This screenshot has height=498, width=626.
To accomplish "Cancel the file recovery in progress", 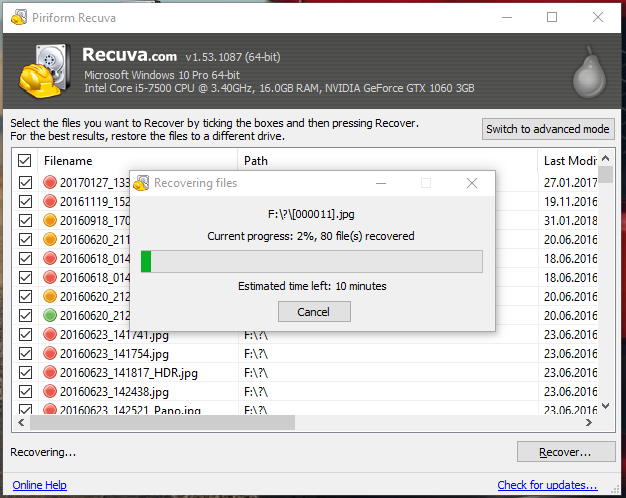I will coord(313,312).
